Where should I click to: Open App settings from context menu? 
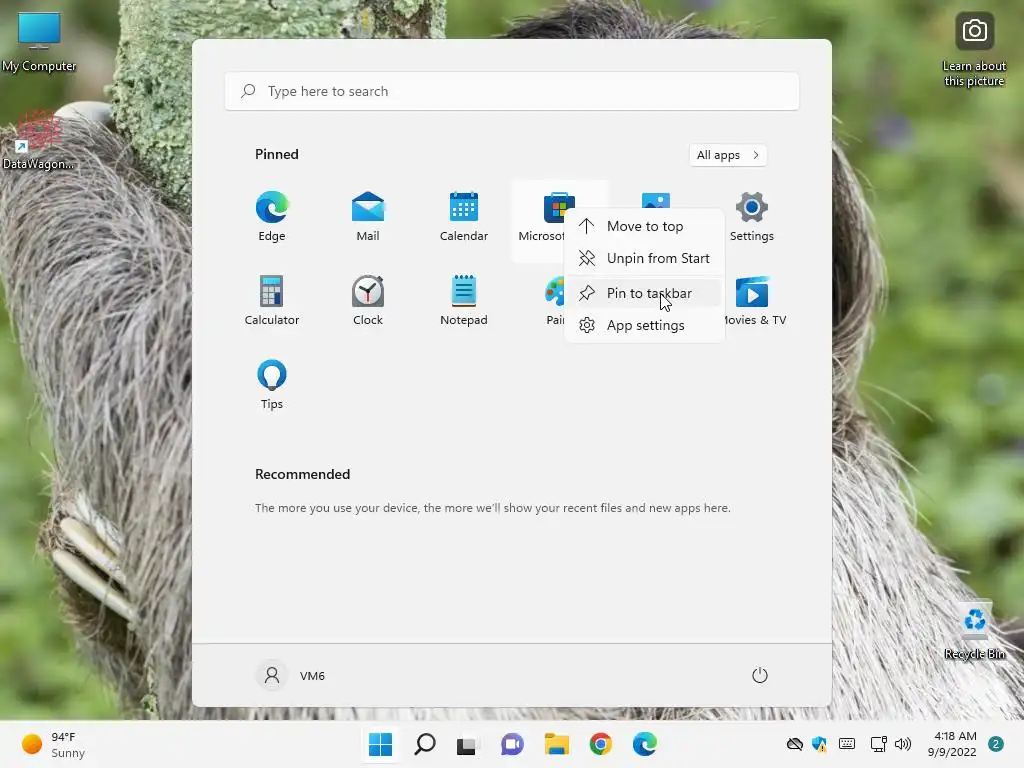click(645, 325)
